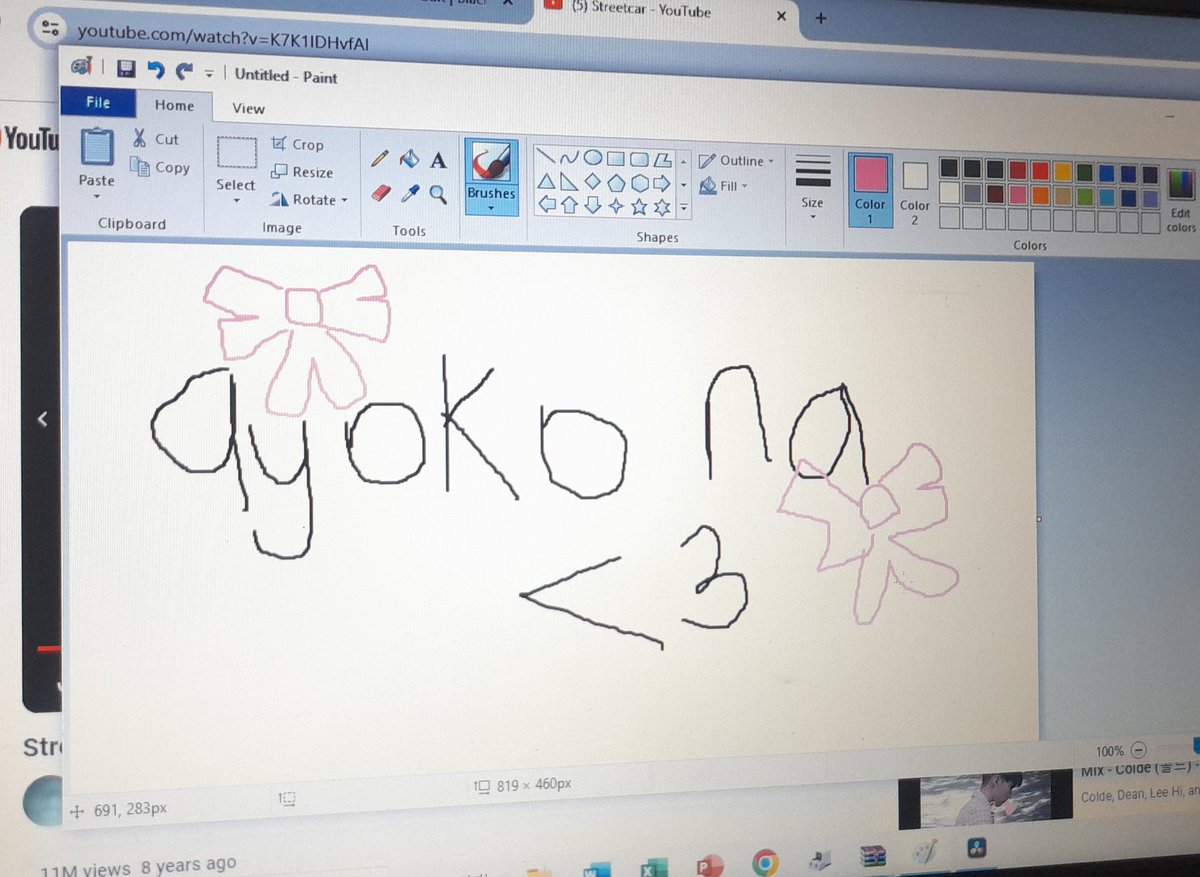Select the Right arrow shape

click(662, 184)
